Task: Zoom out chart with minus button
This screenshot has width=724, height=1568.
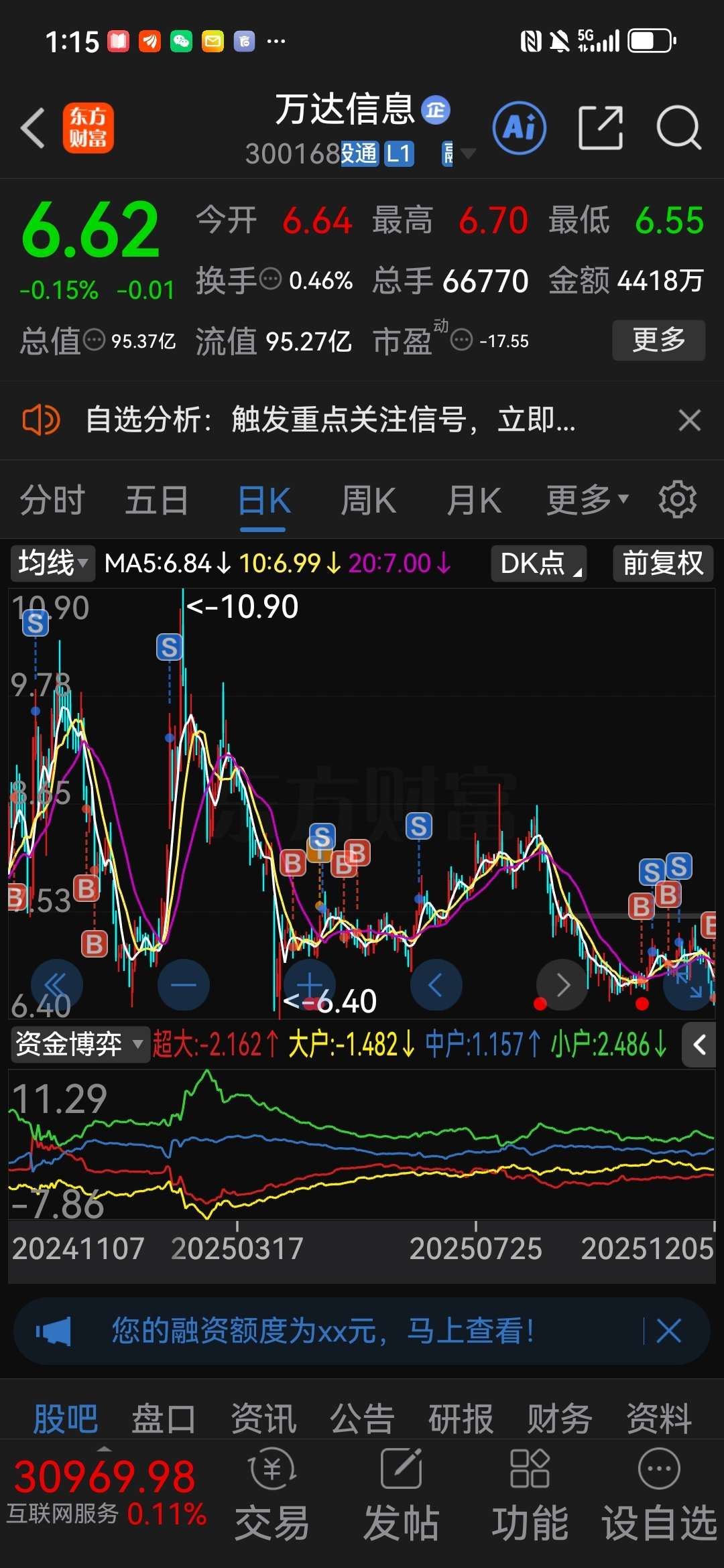Action: [x=183, y=985]
